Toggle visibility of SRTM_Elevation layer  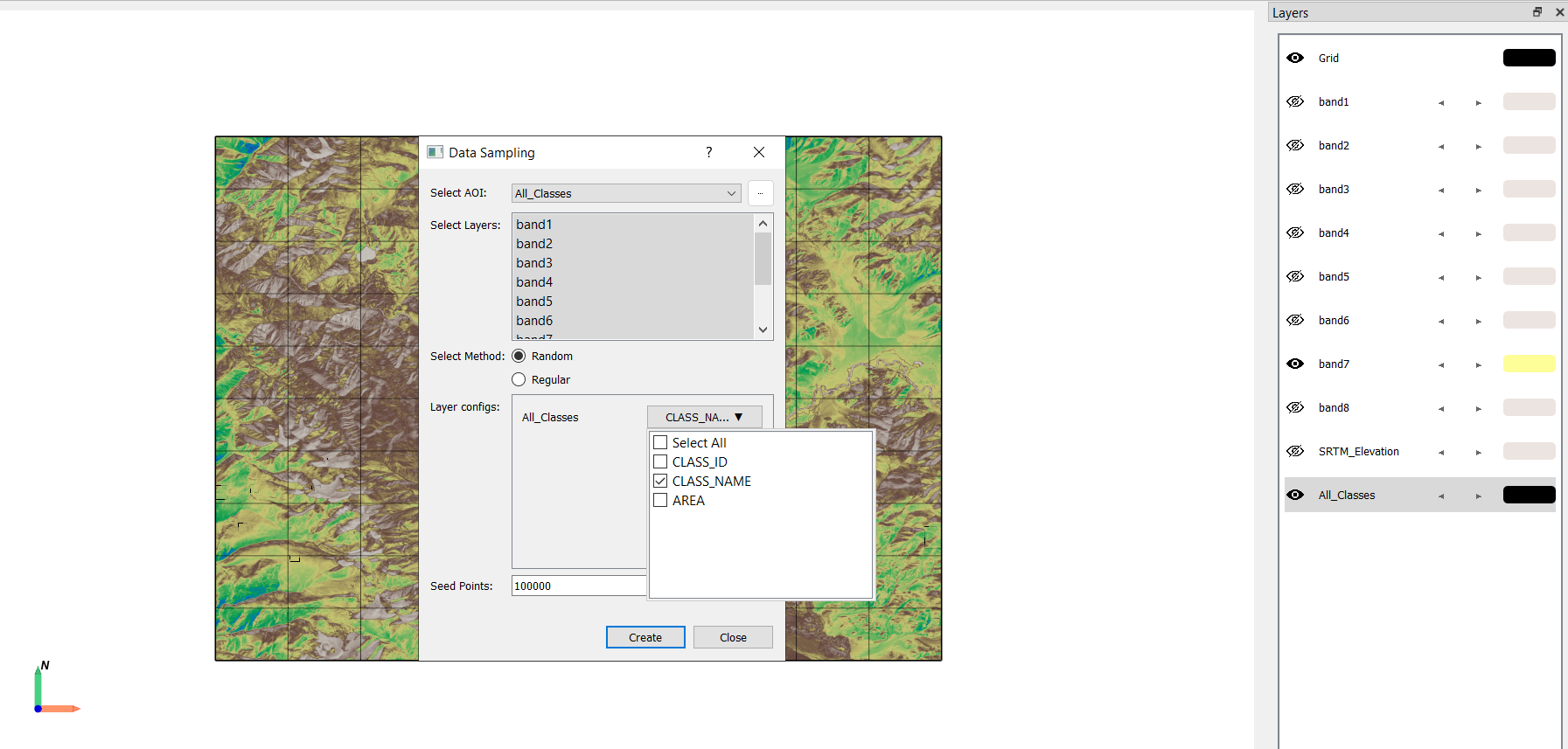[x=1295, y=451]
